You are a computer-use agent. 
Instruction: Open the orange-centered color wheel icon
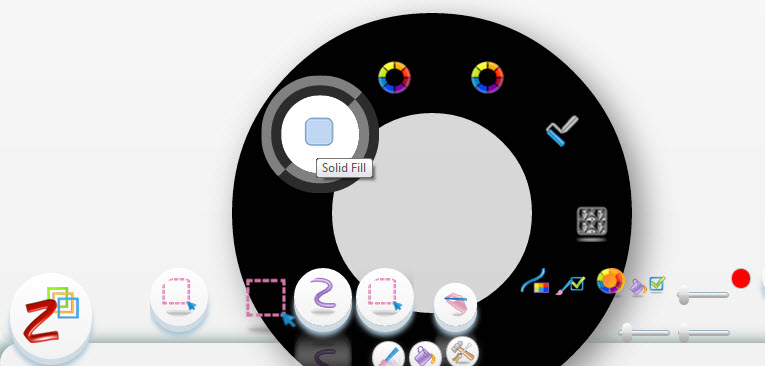pyautogui.click(x=610, y=281)
